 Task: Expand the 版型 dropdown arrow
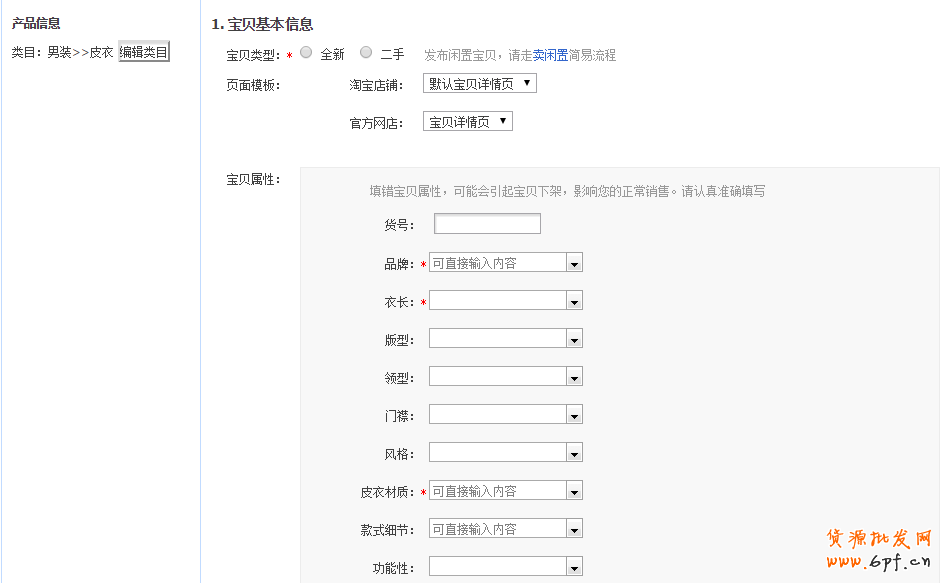click(x=574, y=339)
